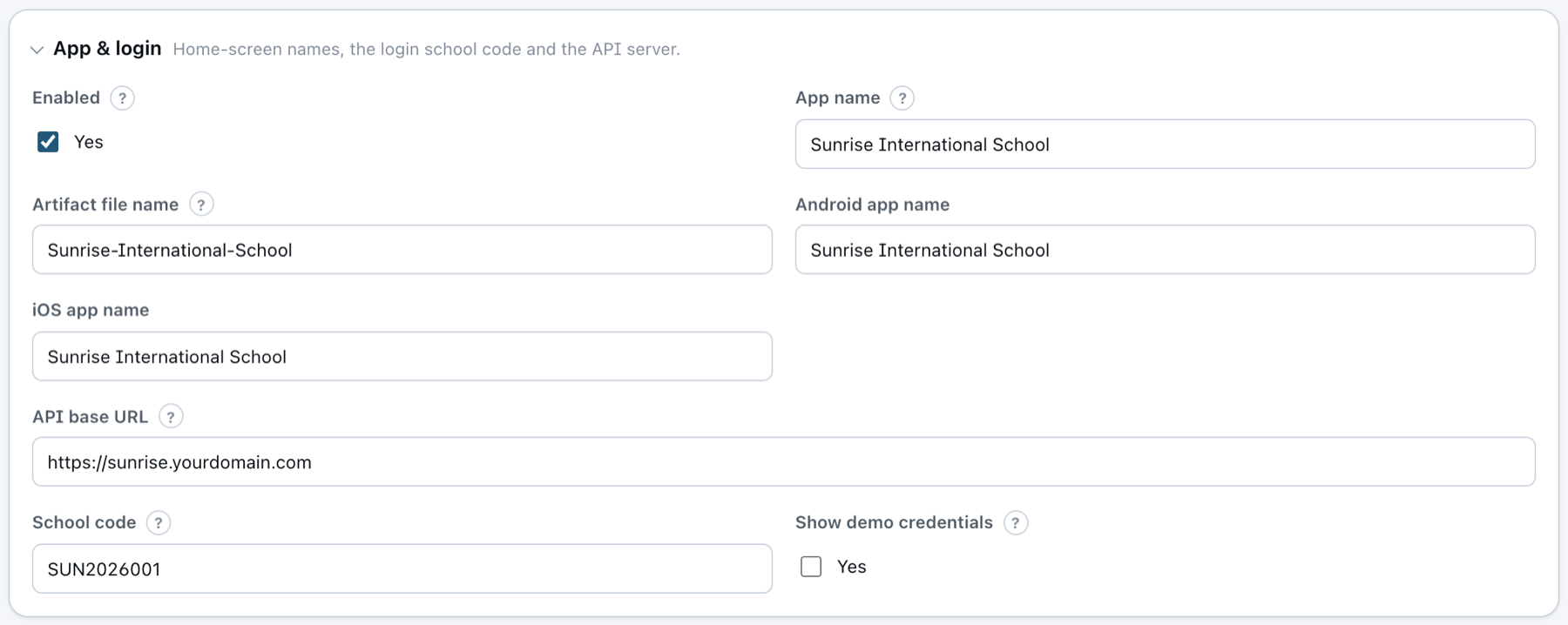Screen dimensions: 1568x625
Task: Open help icon next to App name
Action: (x=902, y=97)
